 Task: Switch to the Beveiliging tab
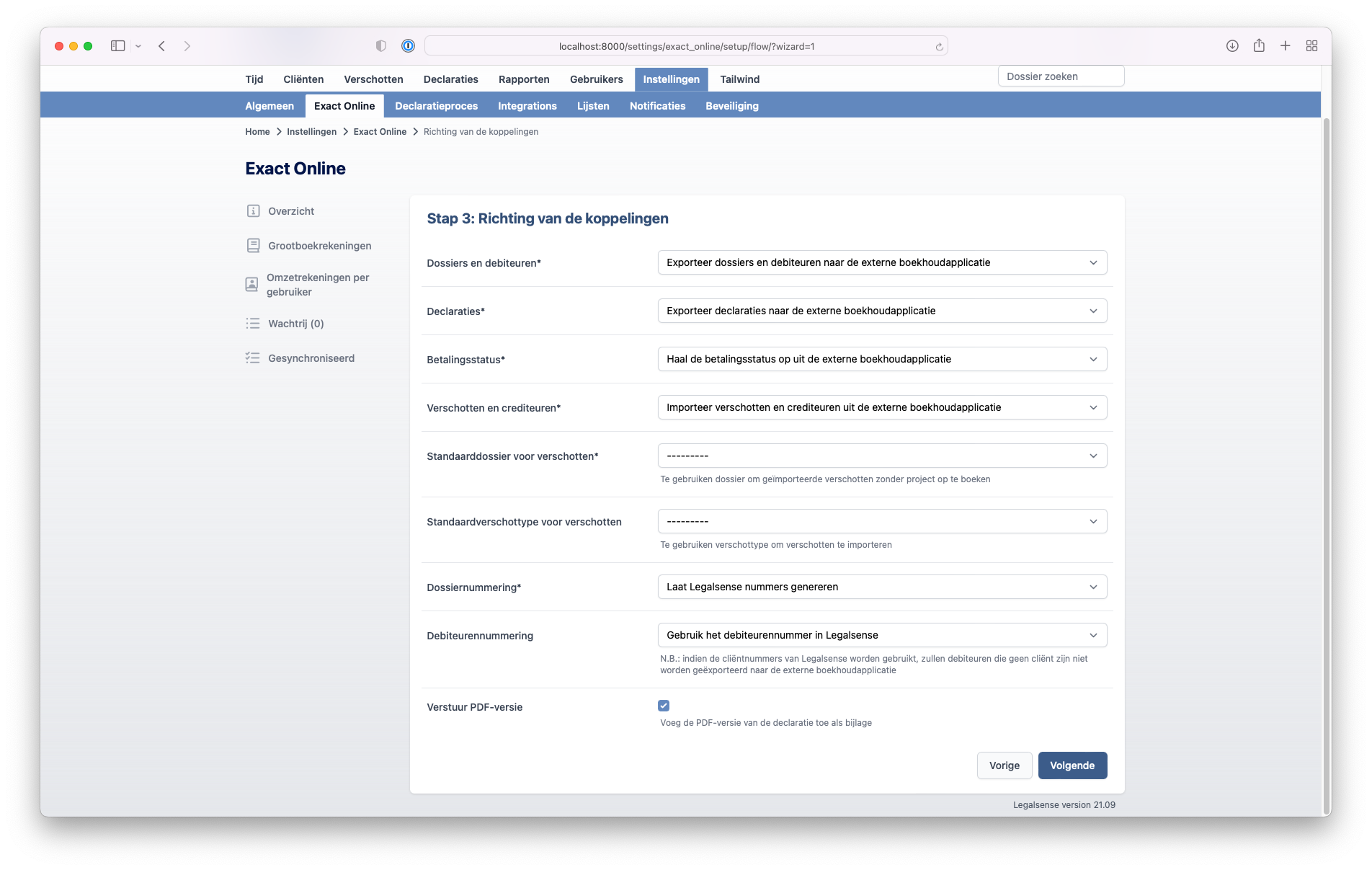click(x=731, y=106)
